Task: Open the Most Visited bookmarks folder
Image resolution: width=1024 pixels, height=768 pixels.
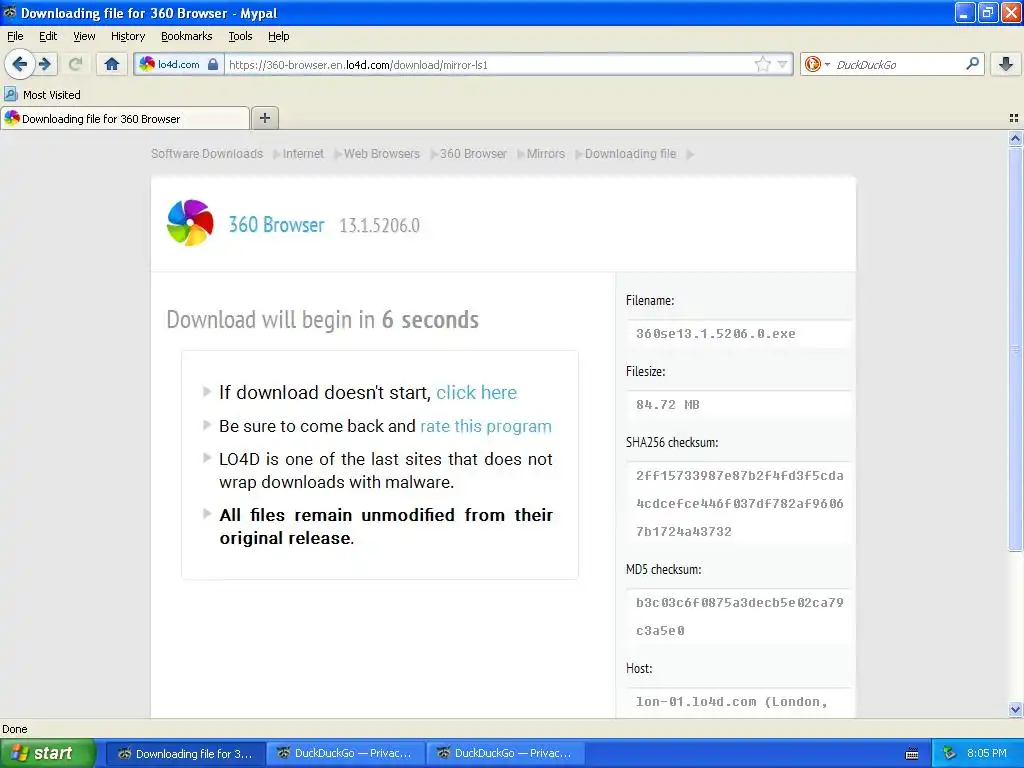Action: point(42,95)
